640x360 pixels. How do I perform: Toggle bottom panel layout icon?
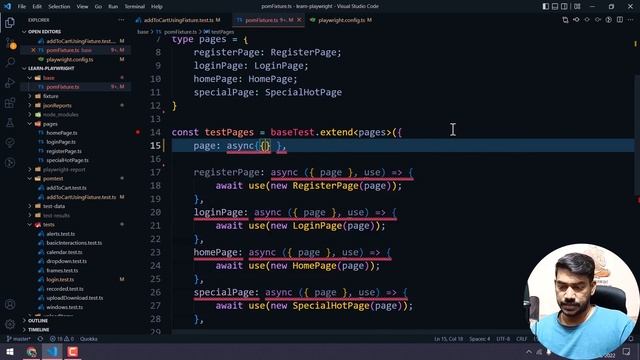click(x=555, y=7)
